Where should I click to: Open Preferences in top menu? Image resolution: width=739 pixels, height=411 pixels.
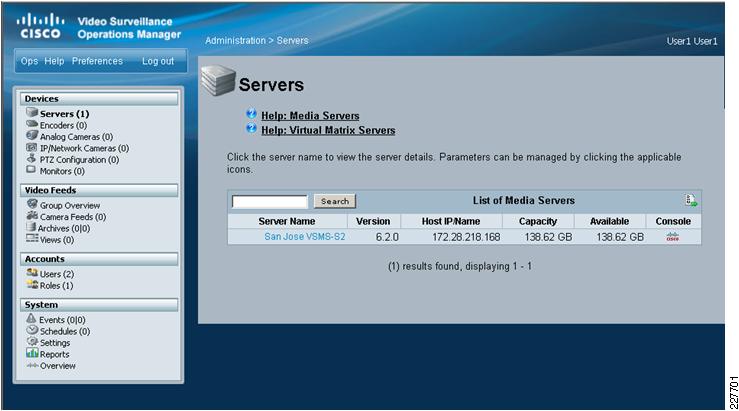97,61
